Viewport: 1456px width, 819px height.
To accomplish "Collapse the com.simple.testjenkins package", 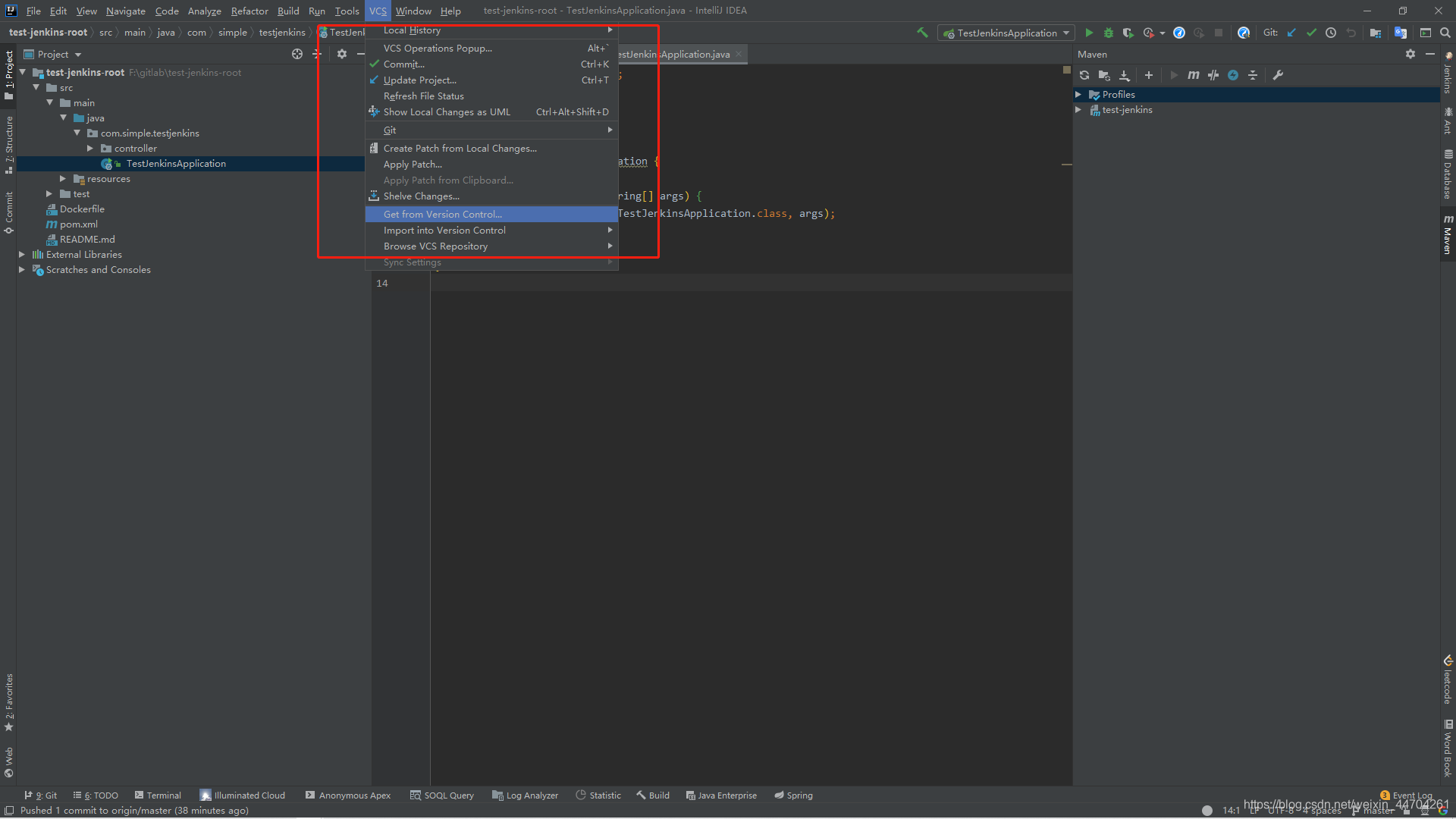I will click(x=77, y=133).
